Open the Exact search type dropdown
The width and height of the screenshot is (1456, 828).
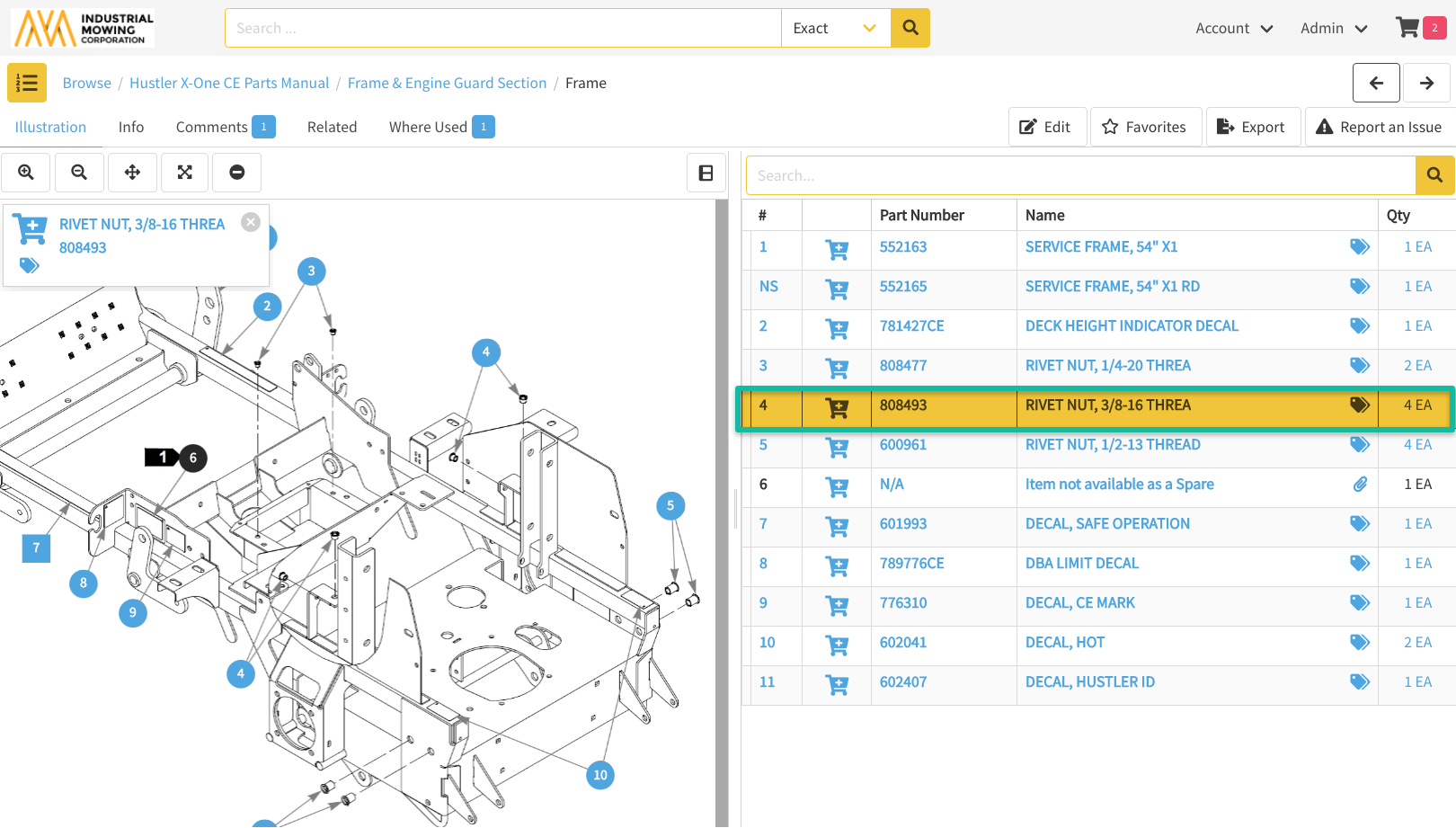pos(835,28)
